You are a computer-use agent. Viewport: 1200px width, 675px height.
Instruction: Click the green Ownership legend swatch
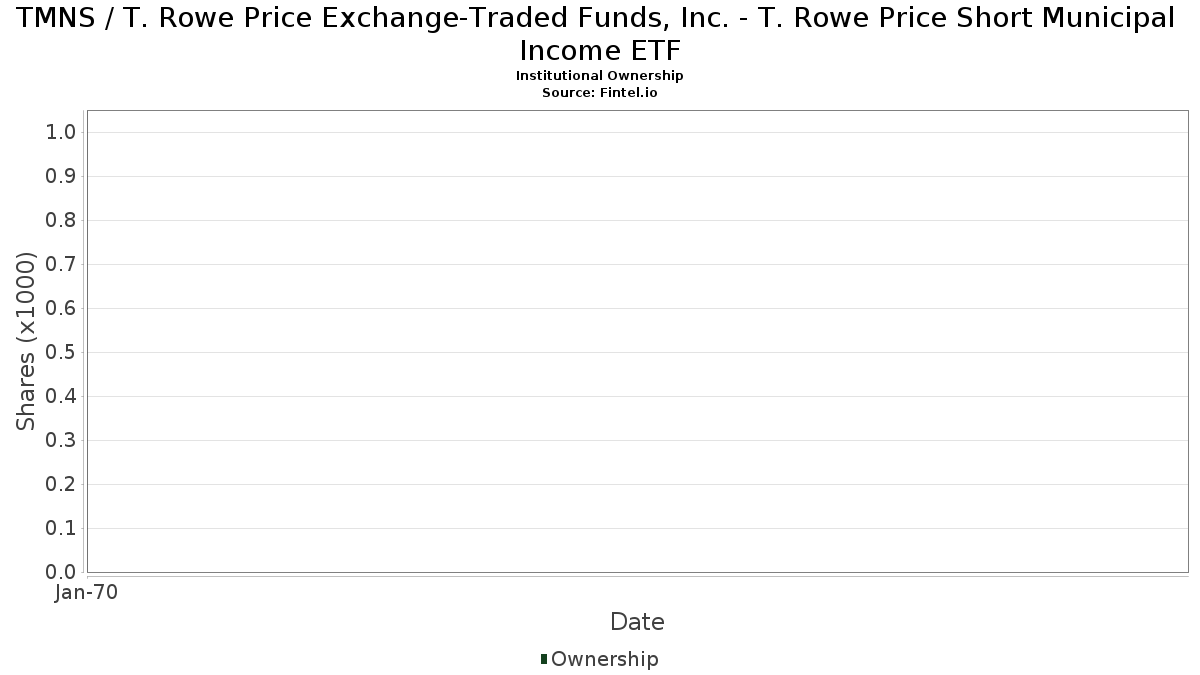click(544, 659)
